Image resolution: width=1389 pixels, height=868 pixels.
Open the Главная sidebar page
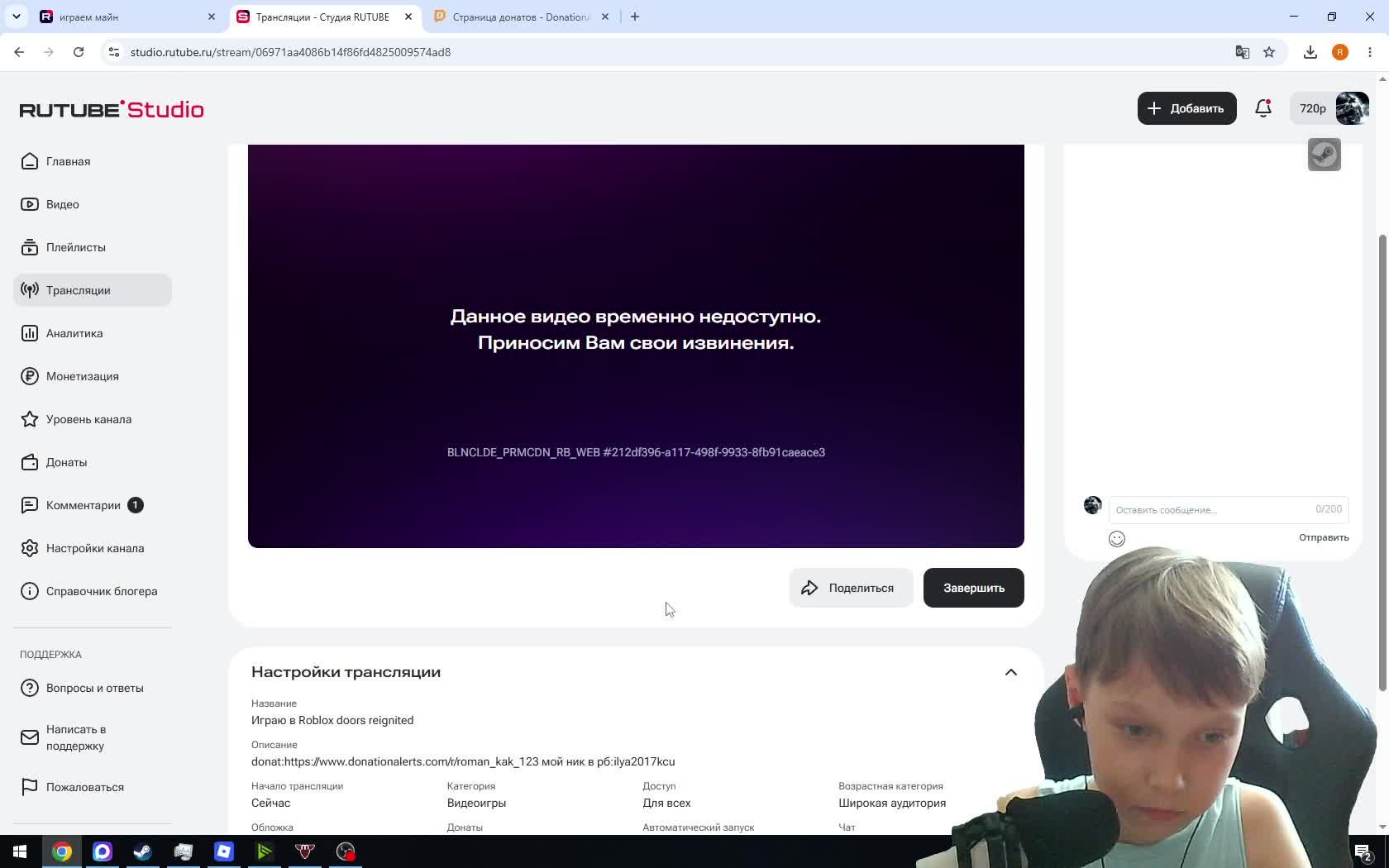[93, 161]
